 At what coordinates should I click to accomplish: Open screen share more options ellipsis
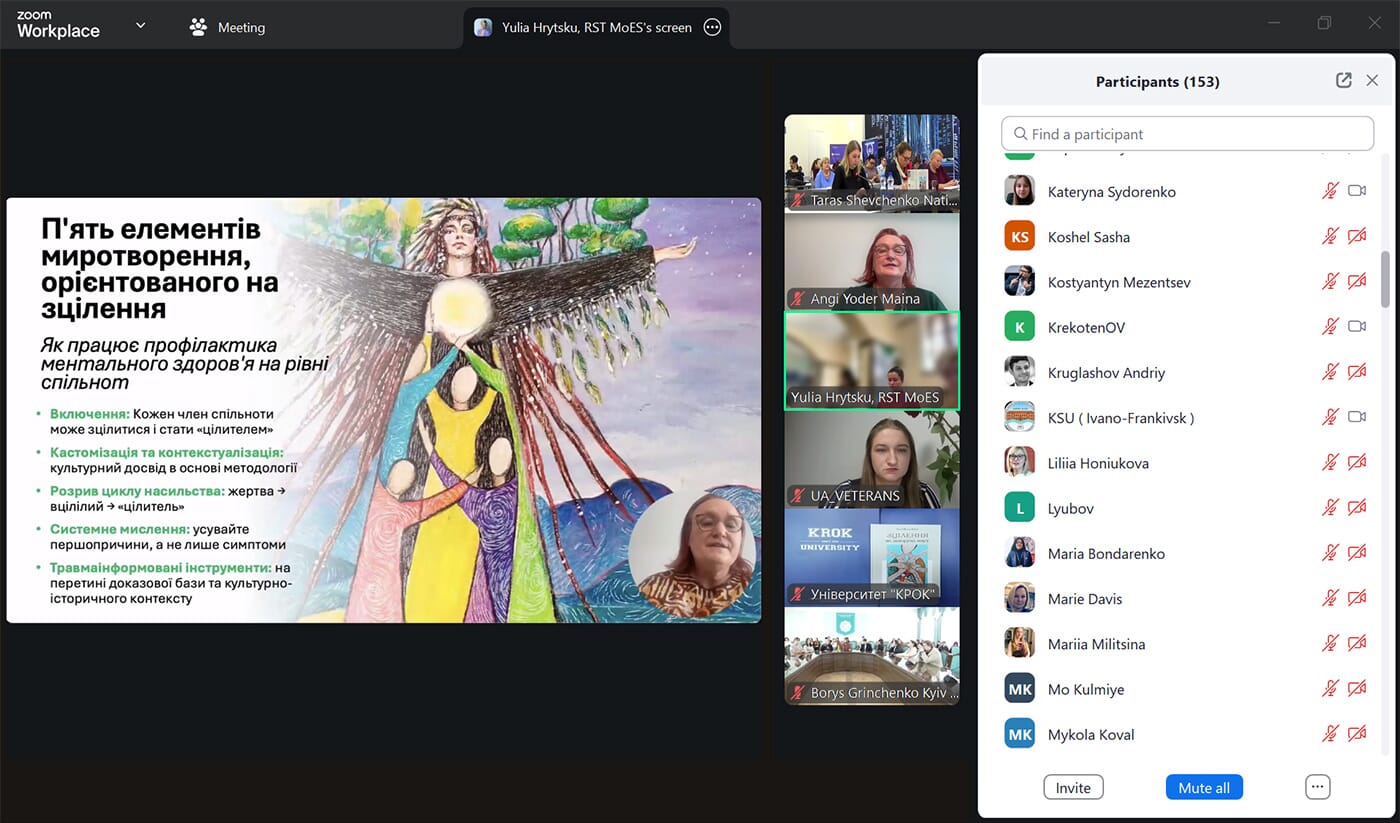[712, 28]
